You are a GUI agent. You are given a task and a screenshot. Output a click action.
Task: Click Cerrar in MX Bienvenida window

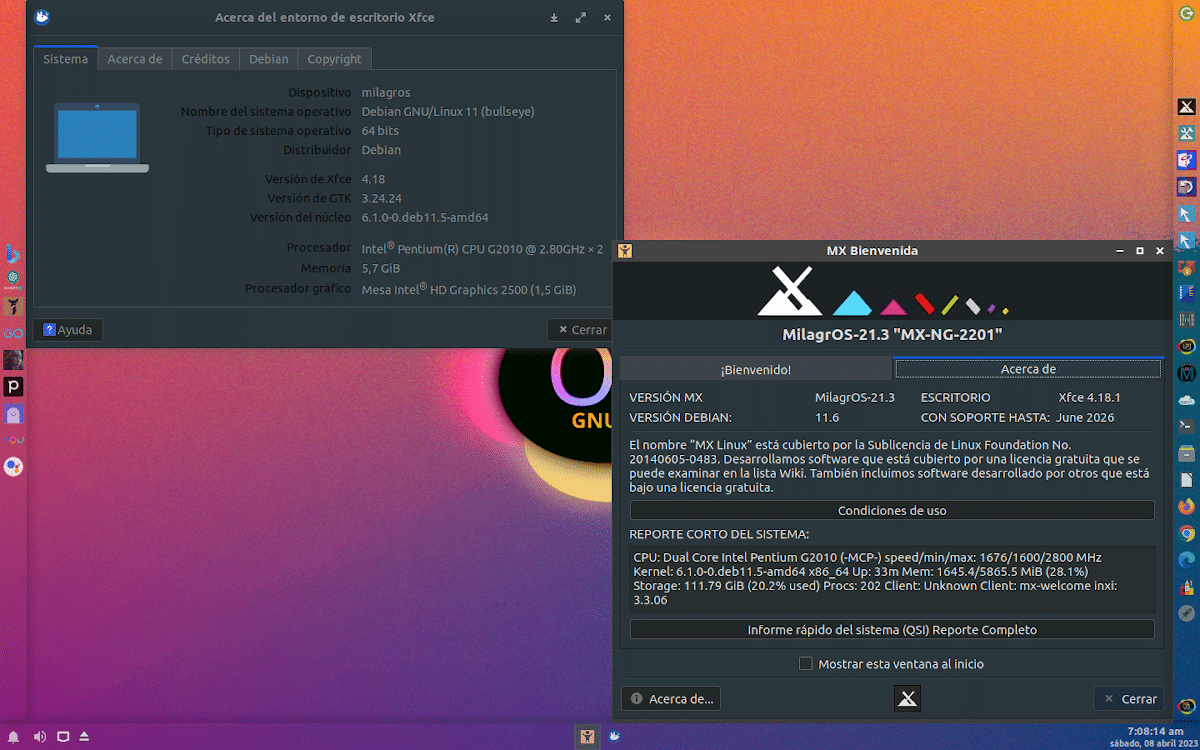tap(1129, 699)
